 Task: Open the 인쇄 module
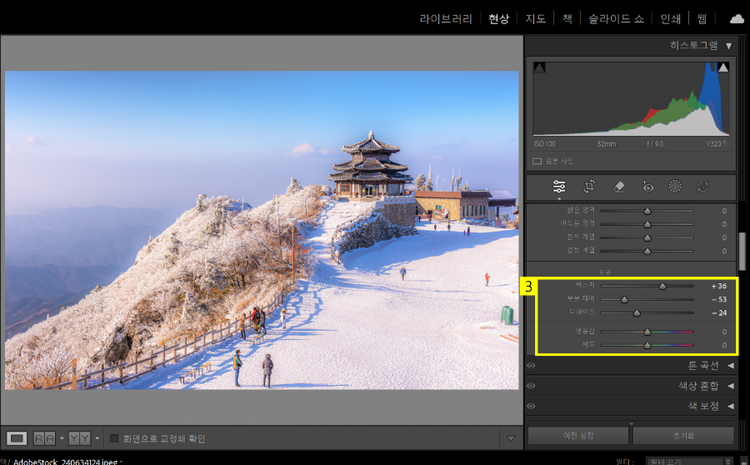(x=670, y=19)
